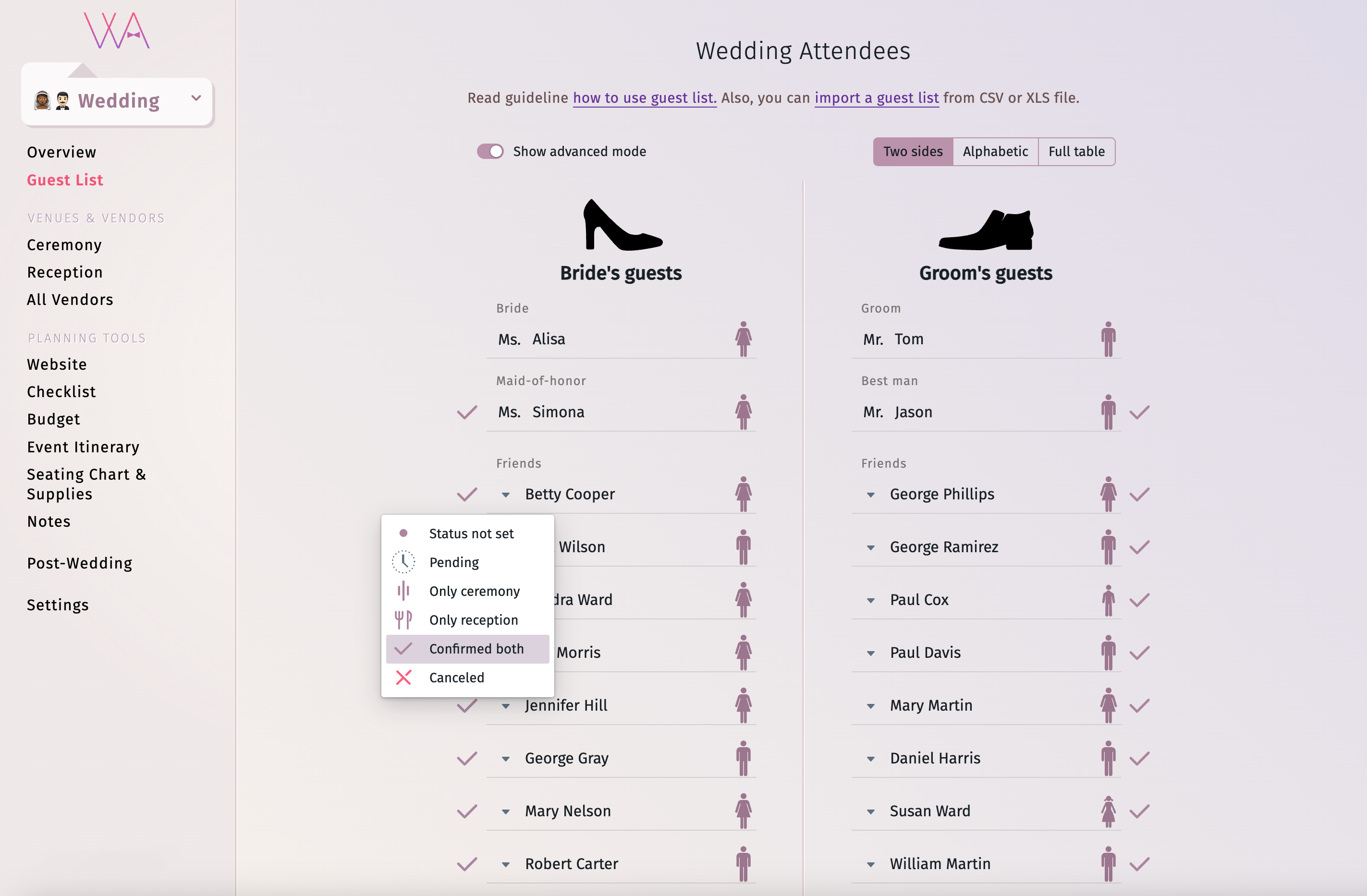
Task: Expand the George Ramirez guest row
Action: [x=871, y=547]
